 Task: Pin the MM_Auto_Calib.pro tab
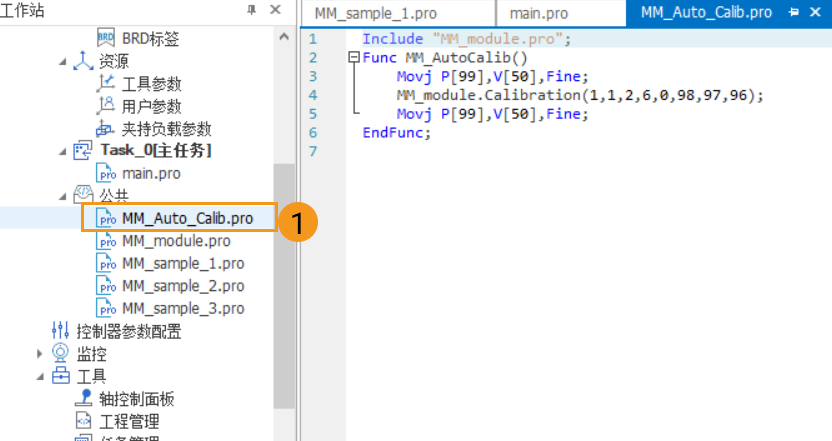click(x=794, y=13)
